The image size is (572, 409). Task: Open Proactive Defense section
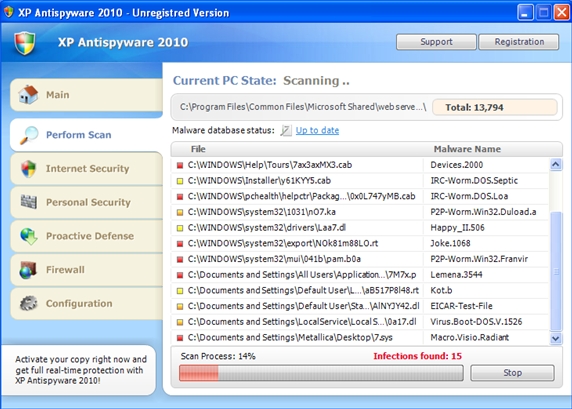86,236
